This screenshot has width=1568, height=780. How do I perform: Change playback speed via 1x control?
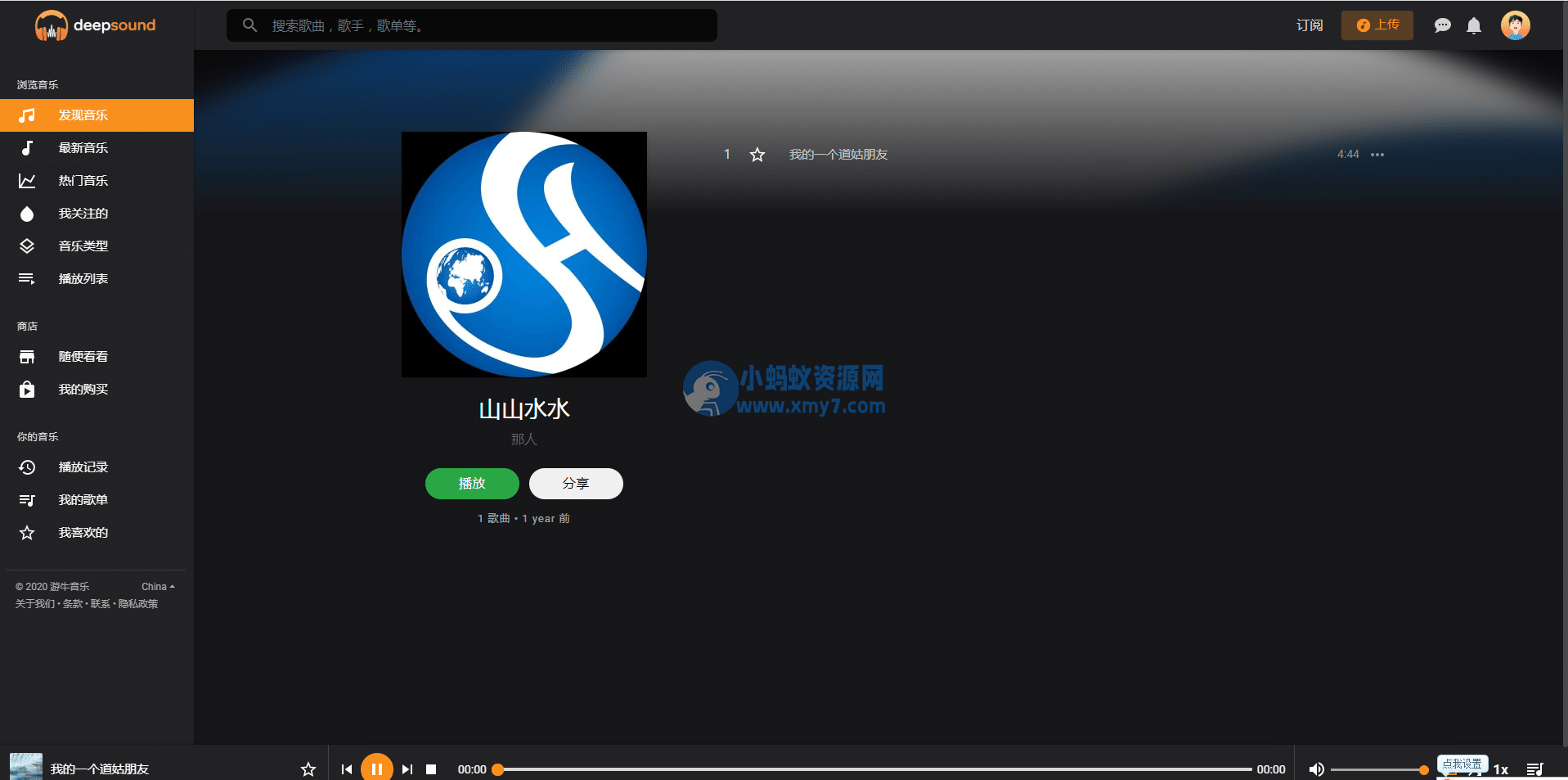tap(1502, 769)
